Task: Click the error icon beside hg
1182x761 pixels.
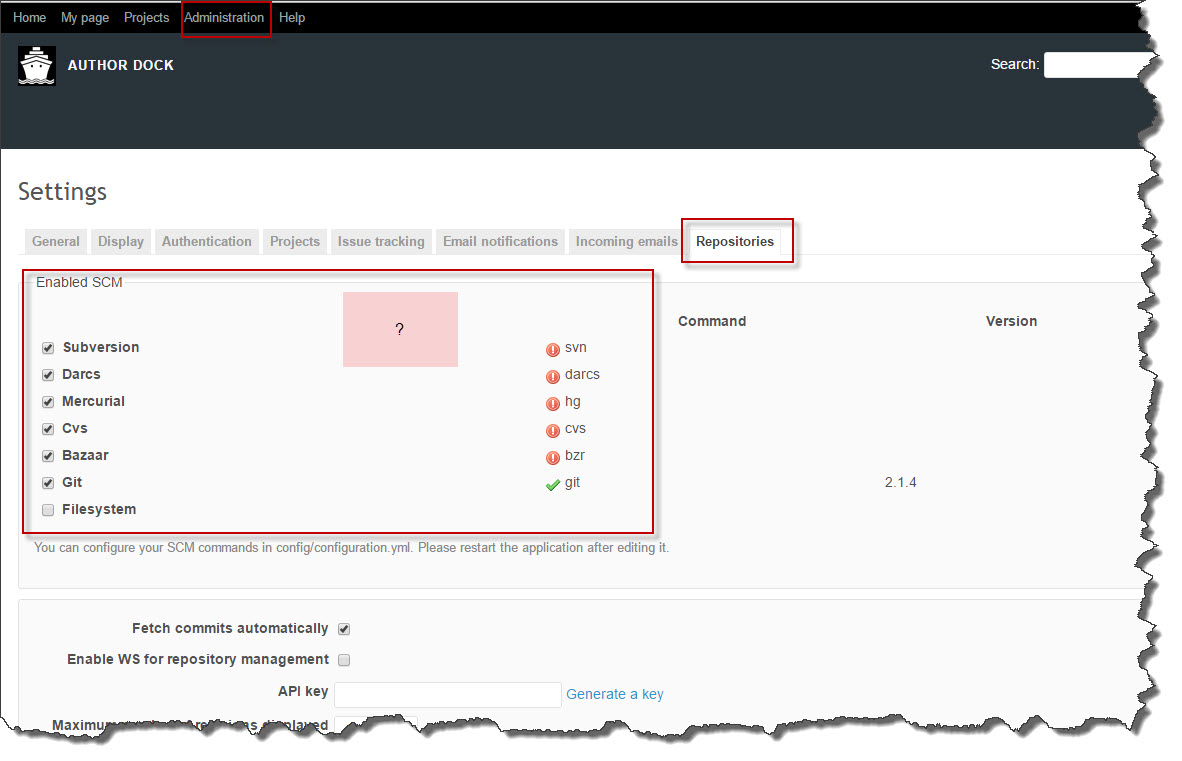Action: pyautogui.click(x=553, y=403)
